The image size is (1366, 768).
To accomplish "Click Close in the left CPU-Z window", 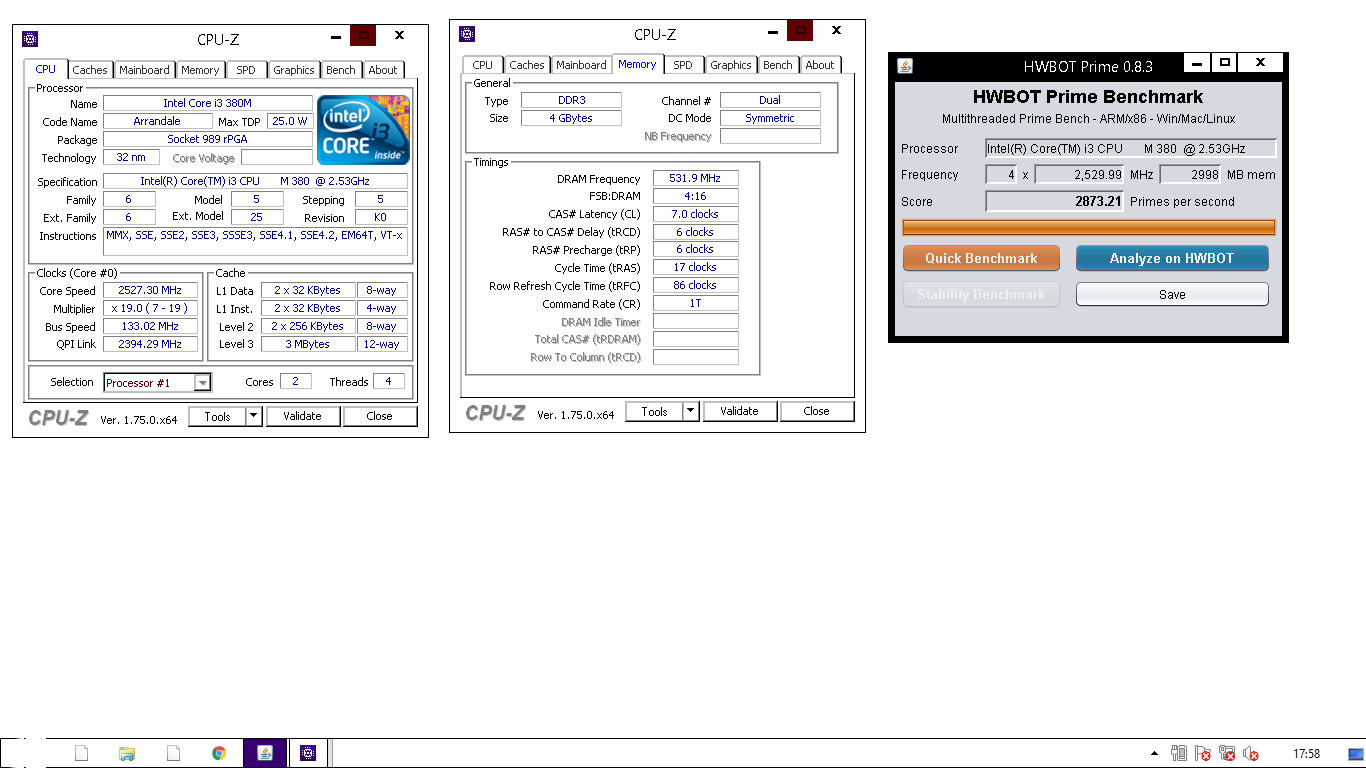I will click(380, 416).
